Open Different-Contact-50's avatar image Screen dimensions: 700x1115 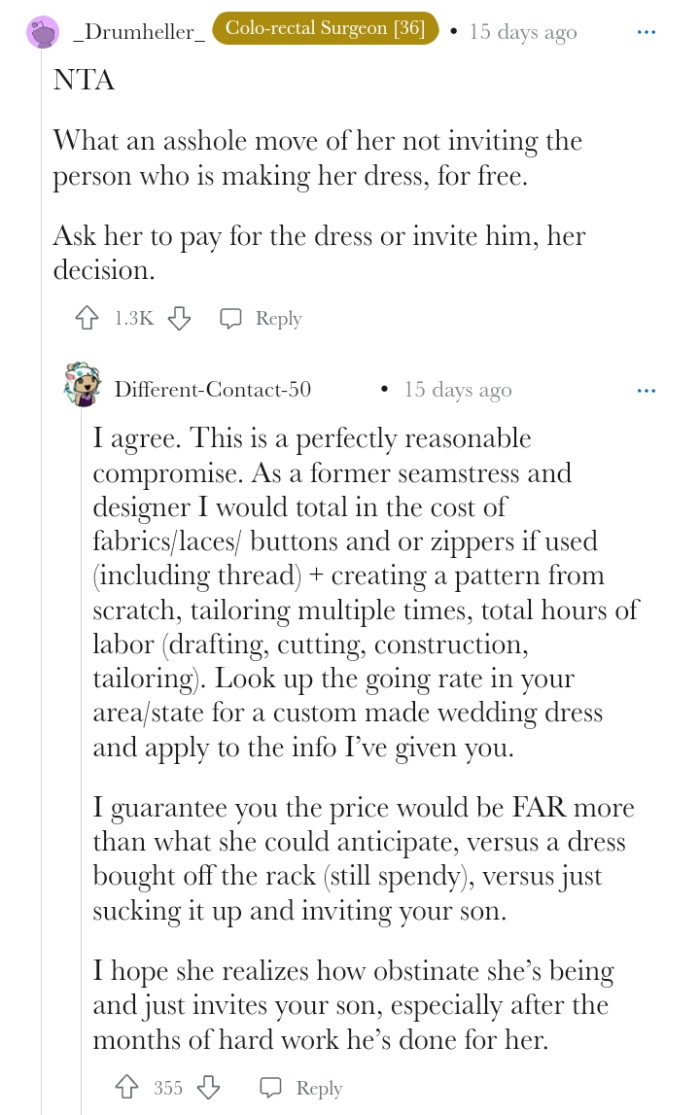[x=82, y=386]
